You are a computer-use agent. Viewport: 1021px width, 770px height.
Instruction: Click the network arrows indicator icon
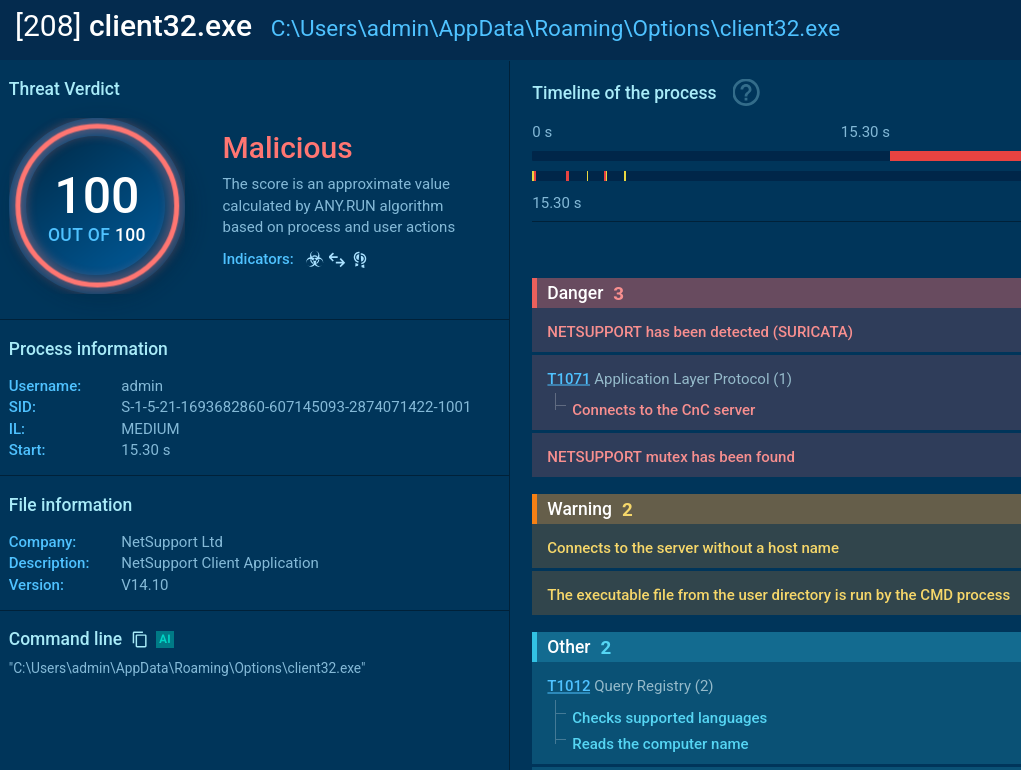pyautogui.click(x=337, y=260)
